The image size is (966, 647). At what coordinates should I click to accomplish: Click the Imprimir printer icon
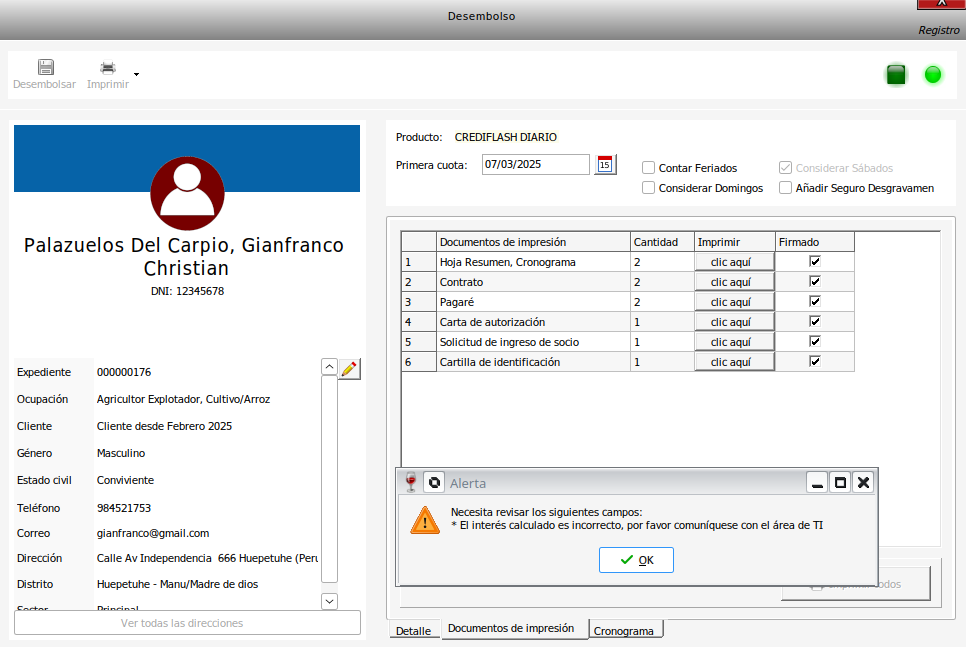pyautogui.click(x=108, y=68)
